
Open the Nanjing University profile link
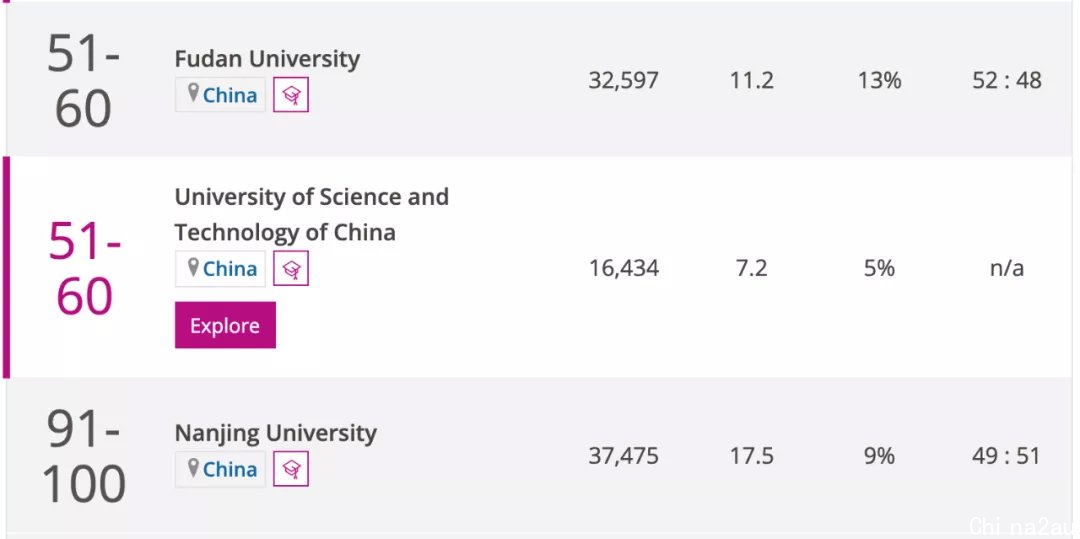276,433
